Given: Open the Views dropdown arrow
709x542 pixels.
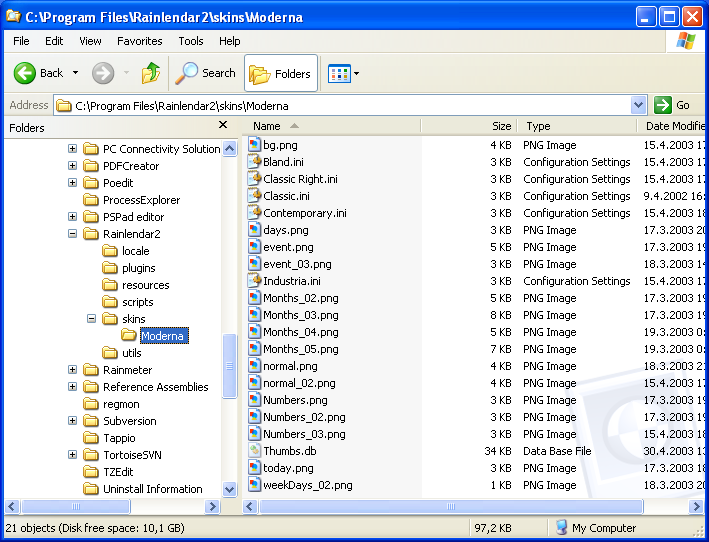Looking at the screenshot, I should pos(356,74).
